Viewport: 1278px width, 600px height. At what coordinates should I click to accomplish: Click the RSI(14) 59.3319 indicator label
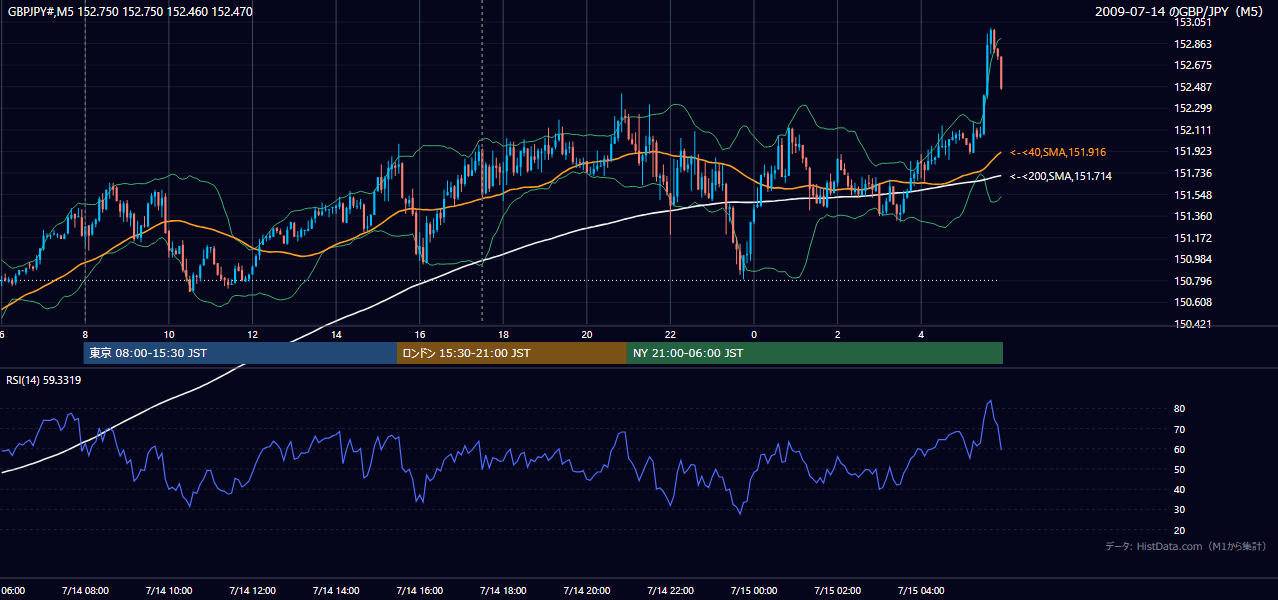44,380
